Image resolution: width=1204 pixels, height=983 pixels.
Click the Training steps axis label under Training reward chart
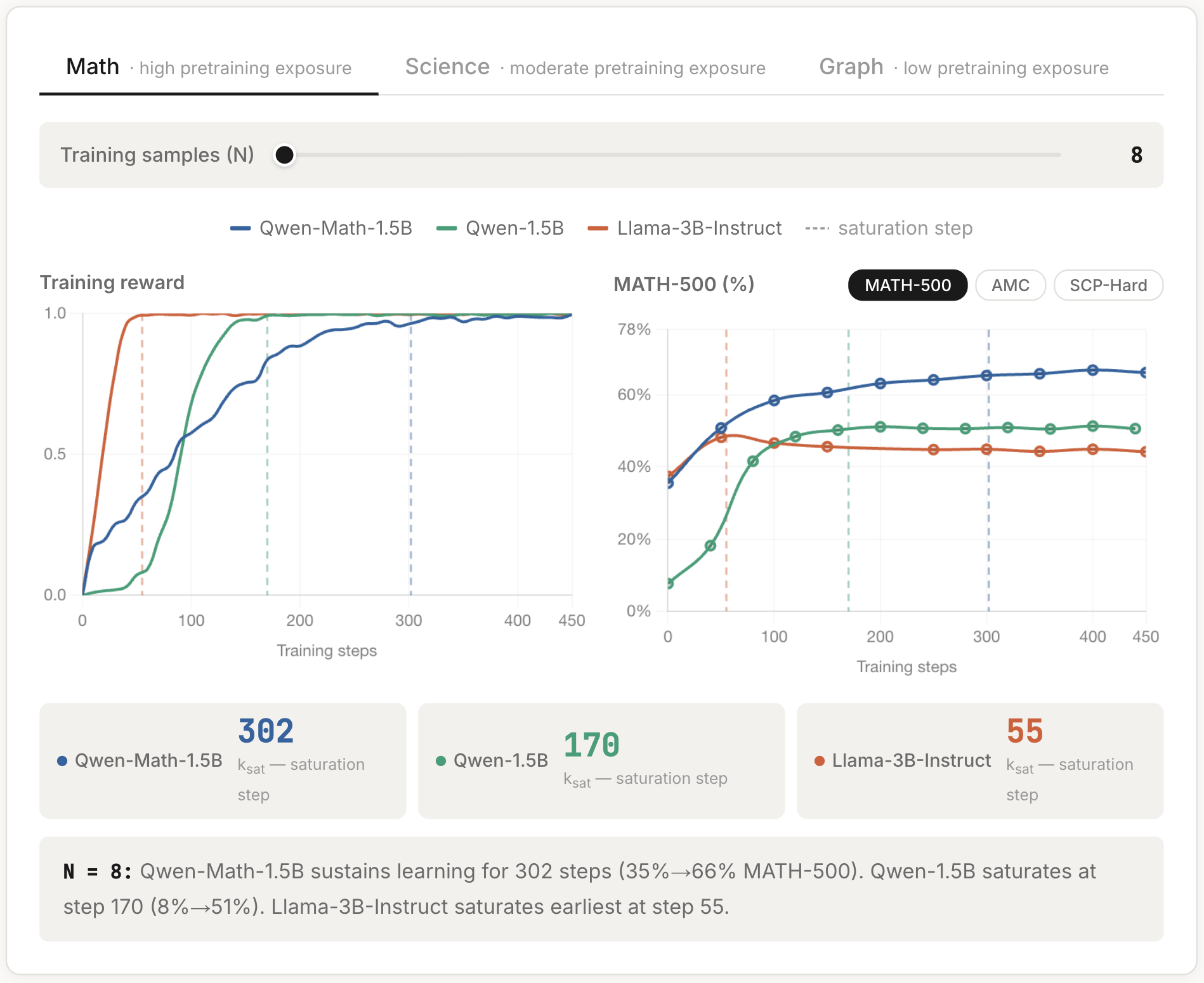(x=327, y=651)
